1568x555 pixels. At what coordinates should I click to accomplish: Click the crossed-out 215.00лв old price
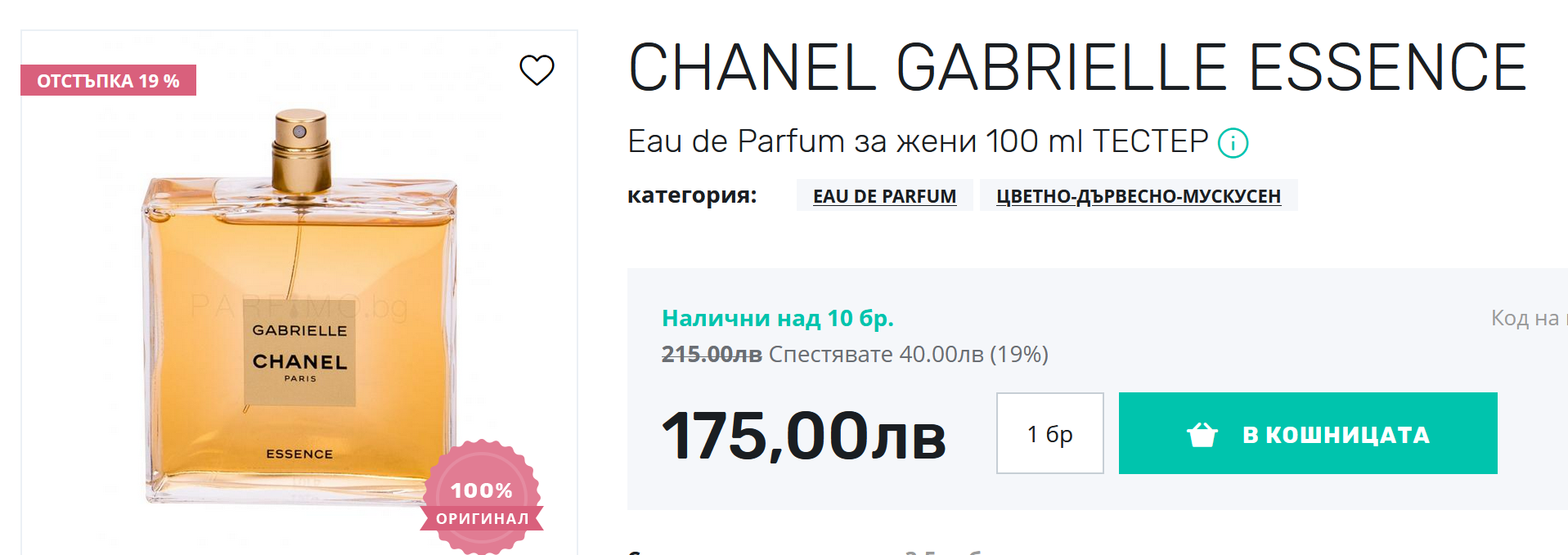pos(712,354)
